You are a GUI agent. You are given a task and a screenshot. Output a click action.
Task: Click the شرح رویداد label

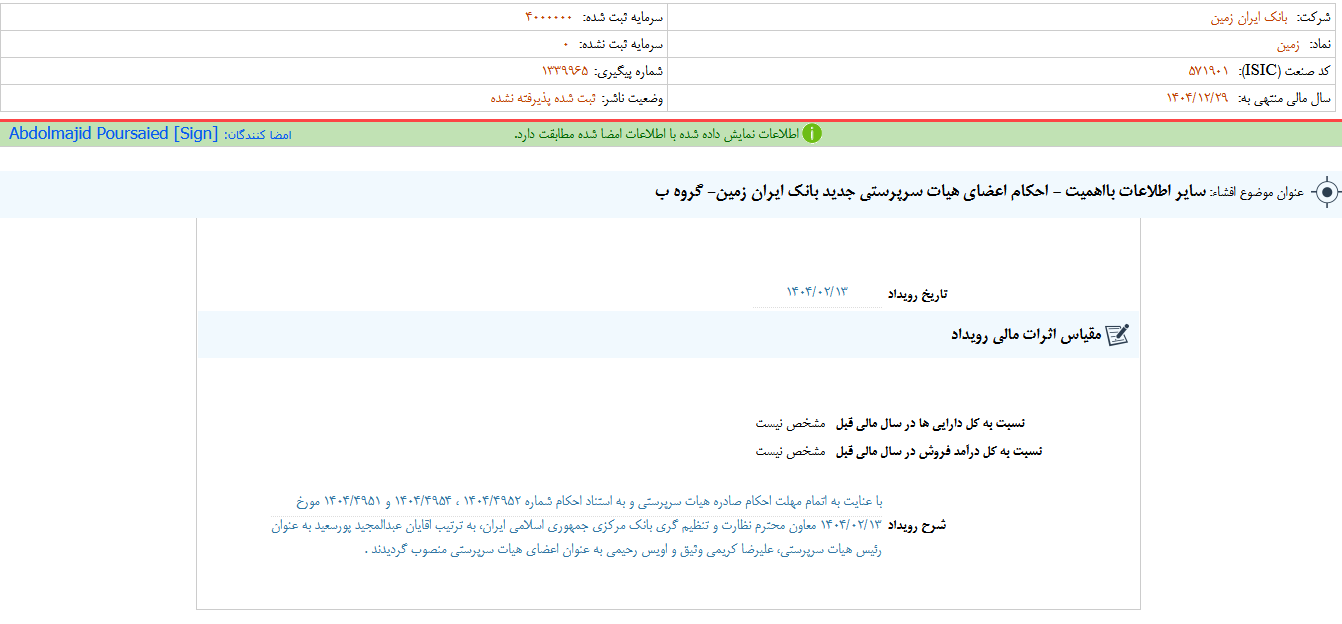(917, 525)
